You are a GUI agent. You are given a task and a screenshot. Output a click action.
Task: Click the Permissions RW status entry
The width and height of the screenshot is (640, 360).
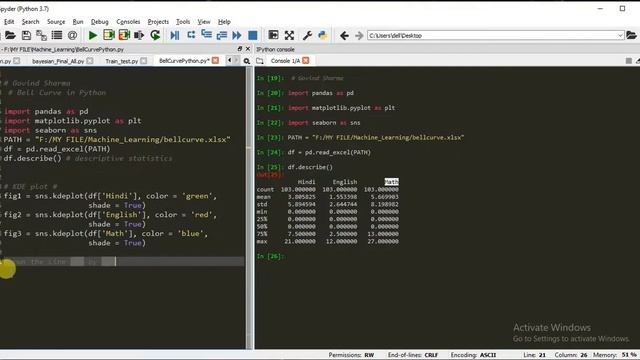[351, 355]
